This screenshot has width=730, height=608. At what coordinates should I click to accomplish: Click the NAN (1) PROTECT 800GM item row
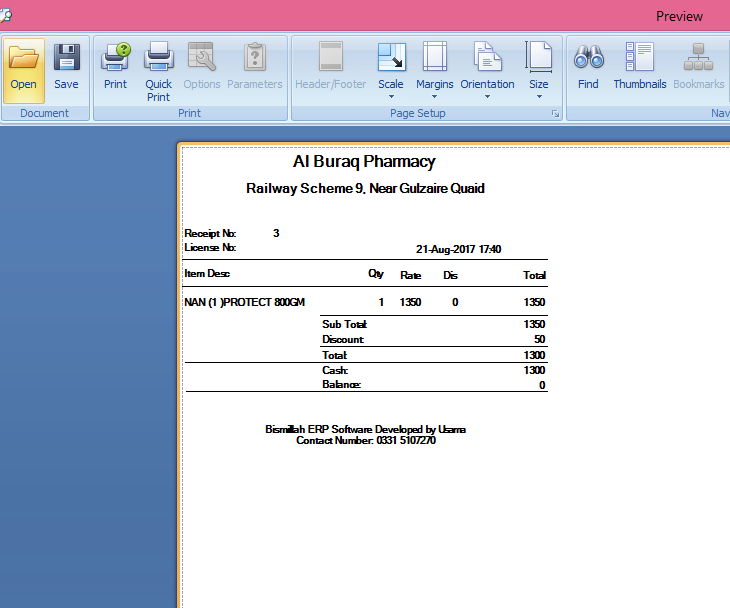(x=244, y=302)
